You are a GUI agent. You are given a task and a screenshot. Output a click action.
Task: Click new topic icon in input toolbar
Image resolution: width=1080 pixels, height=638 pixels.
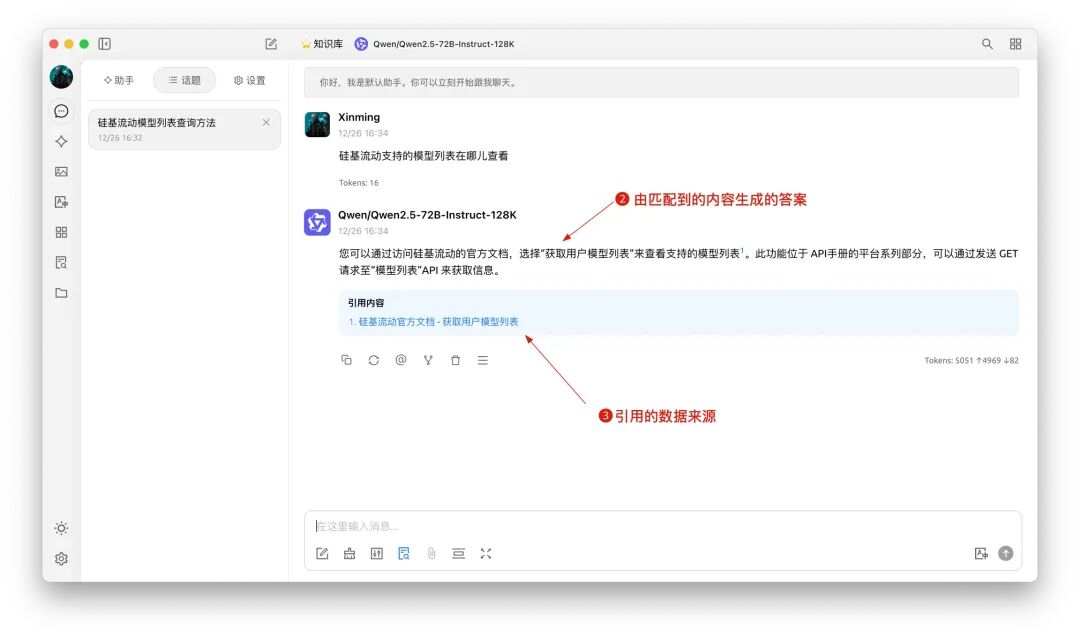(x=322, y=554)
